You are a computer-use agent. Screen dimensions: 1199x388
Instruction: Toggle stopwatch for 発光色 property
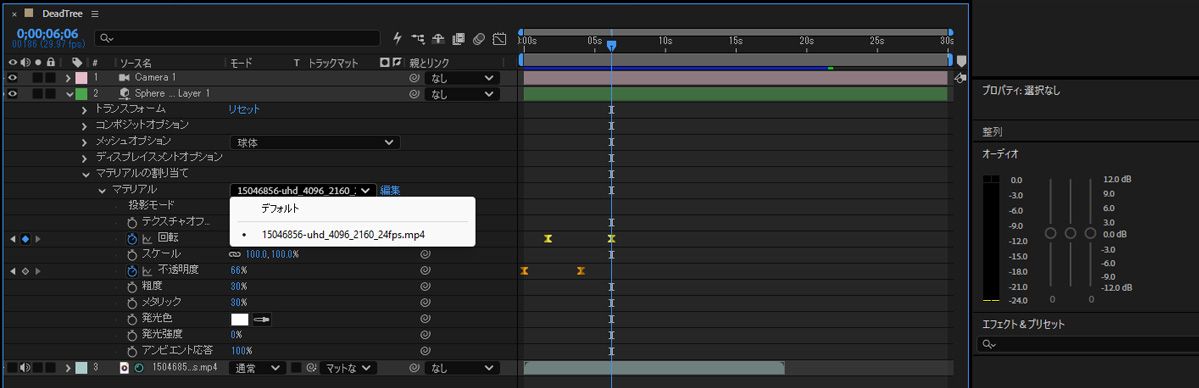click(132, 318)
